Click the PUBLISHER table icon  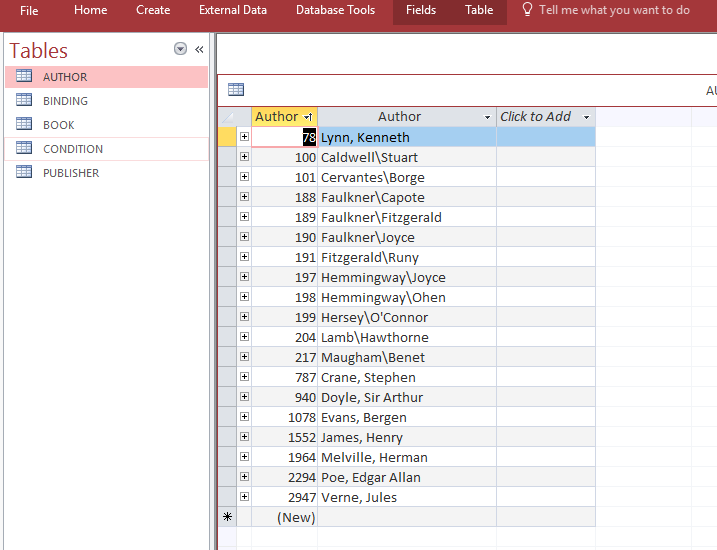click(24, 173)
